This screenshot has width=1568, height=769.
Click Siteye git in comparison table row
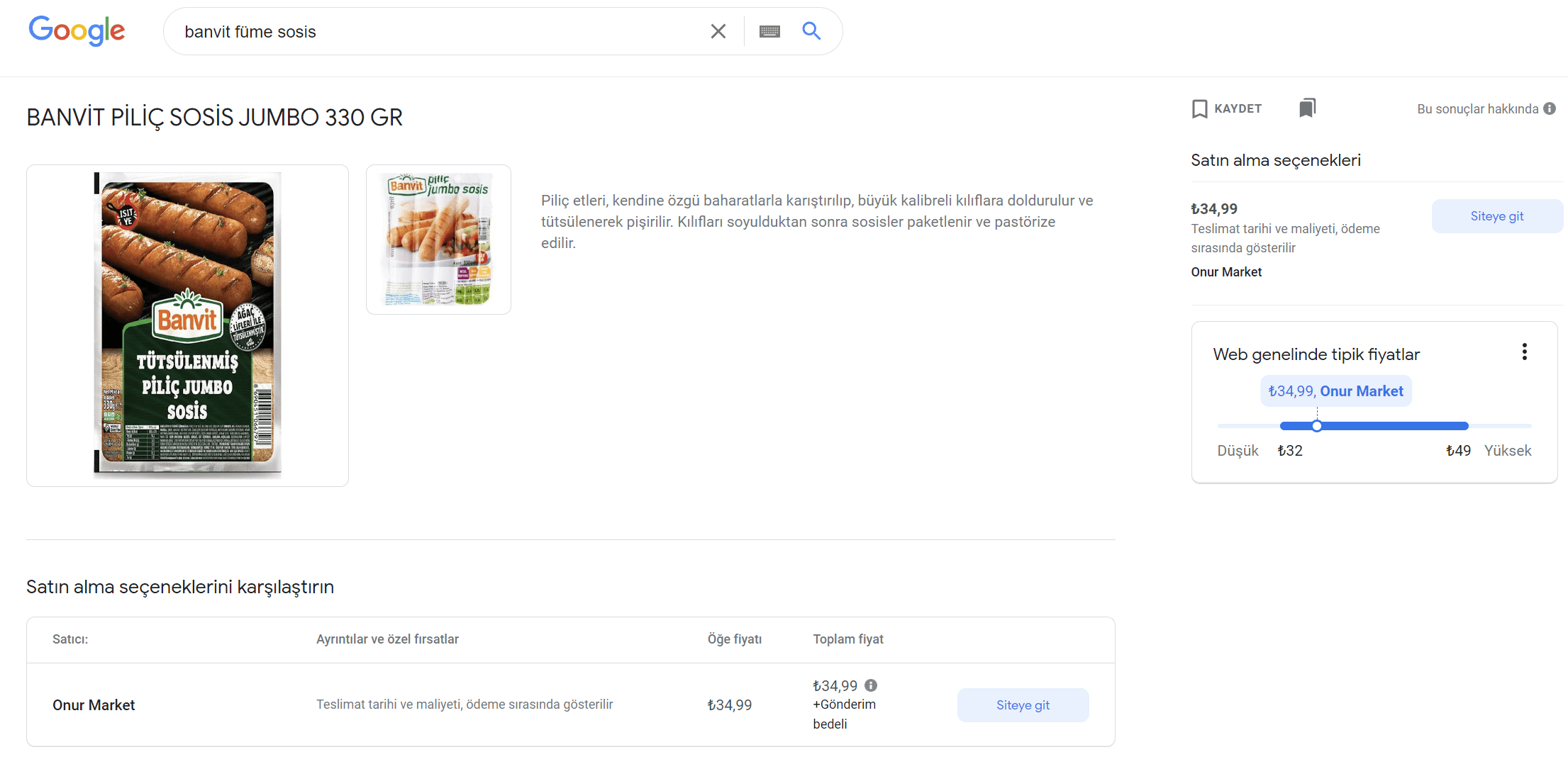pyautogui.click(x=1022, y=705)
